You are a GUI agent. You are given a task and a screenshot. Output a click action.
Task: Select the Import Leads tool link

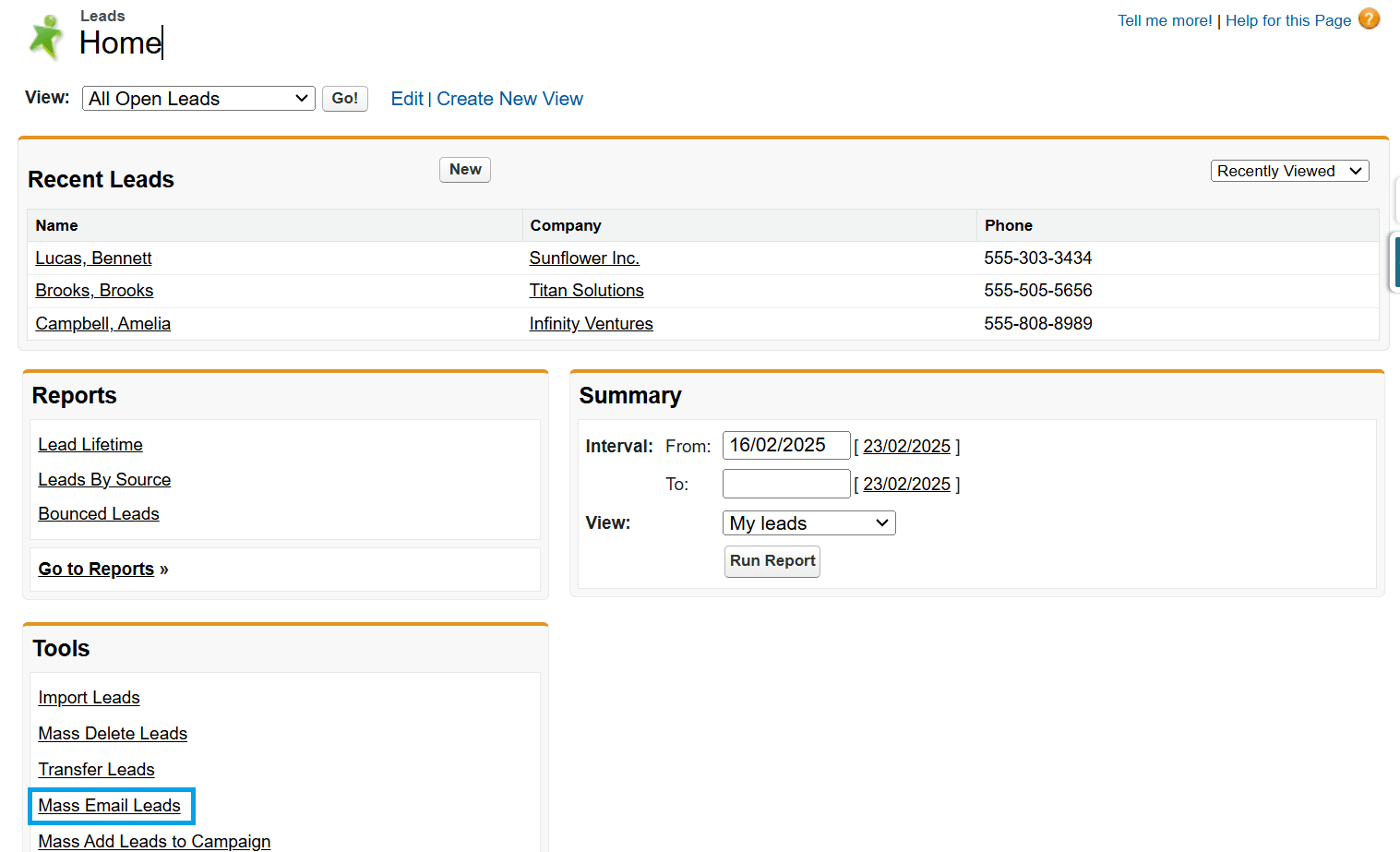89,698
